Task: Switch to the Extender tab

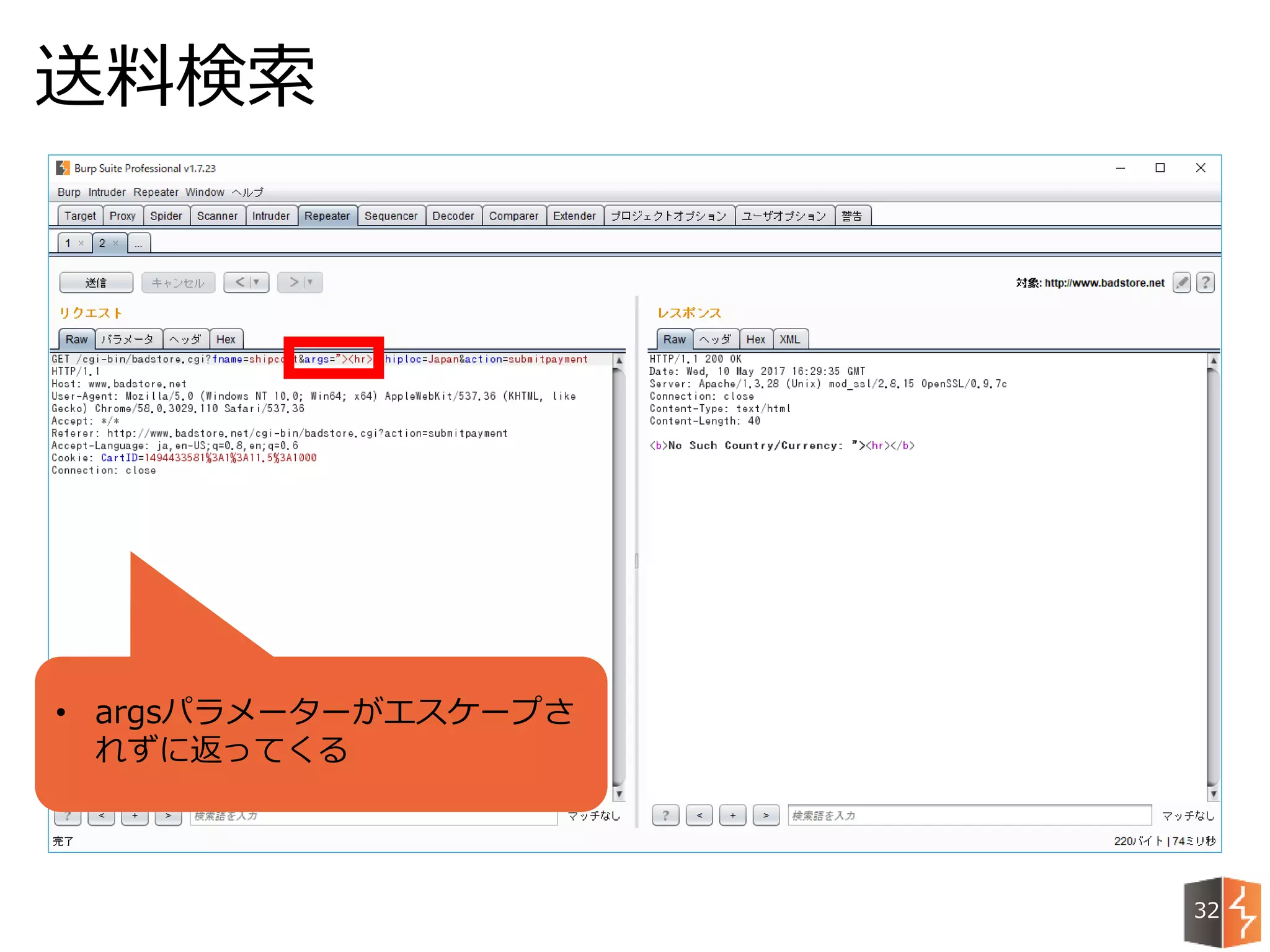Action: pyautogui.click(x=574, y=216)
